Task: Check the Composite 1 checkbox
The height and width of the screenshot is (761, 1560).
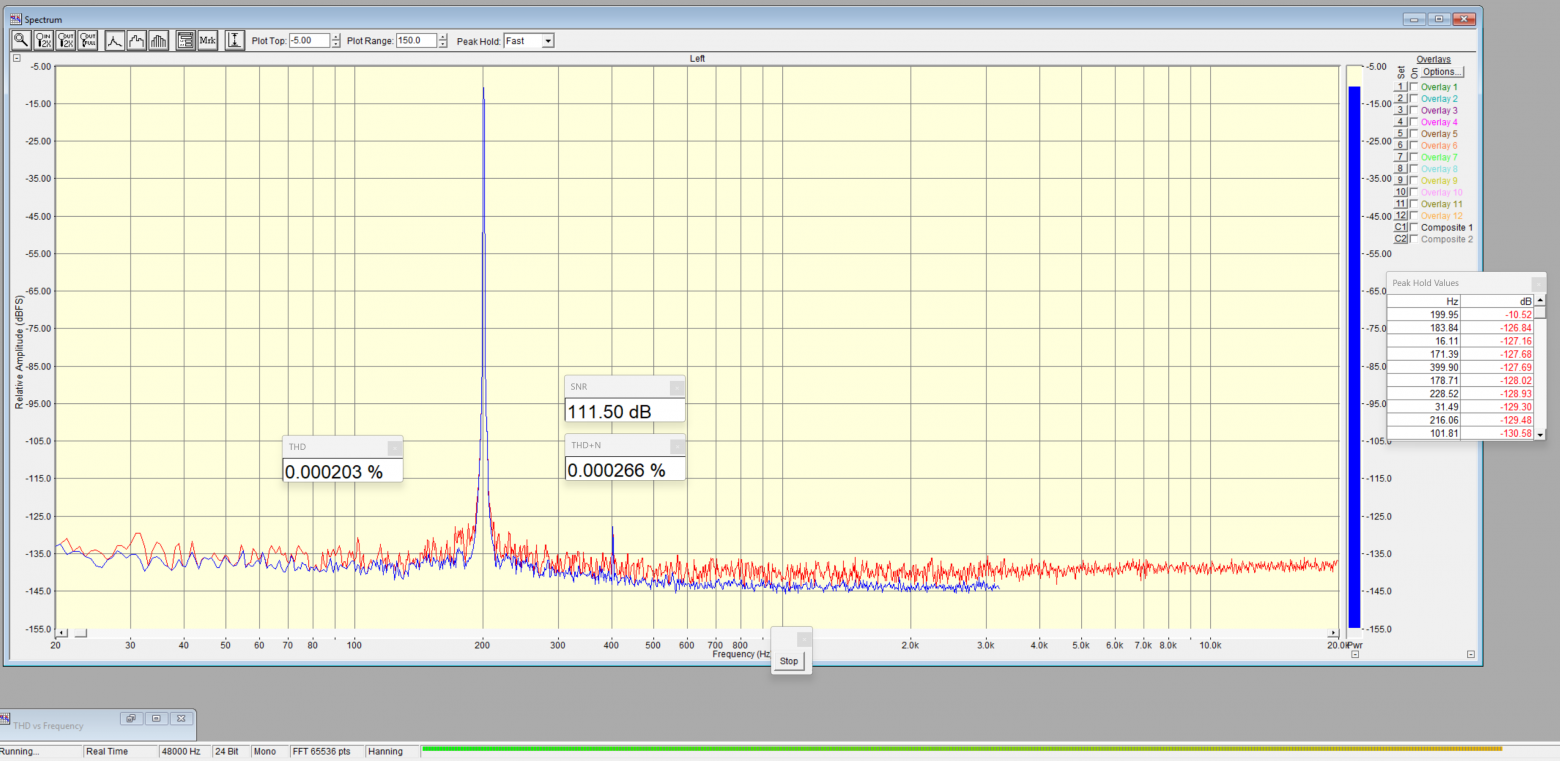Action: [x=1413, y=228]
